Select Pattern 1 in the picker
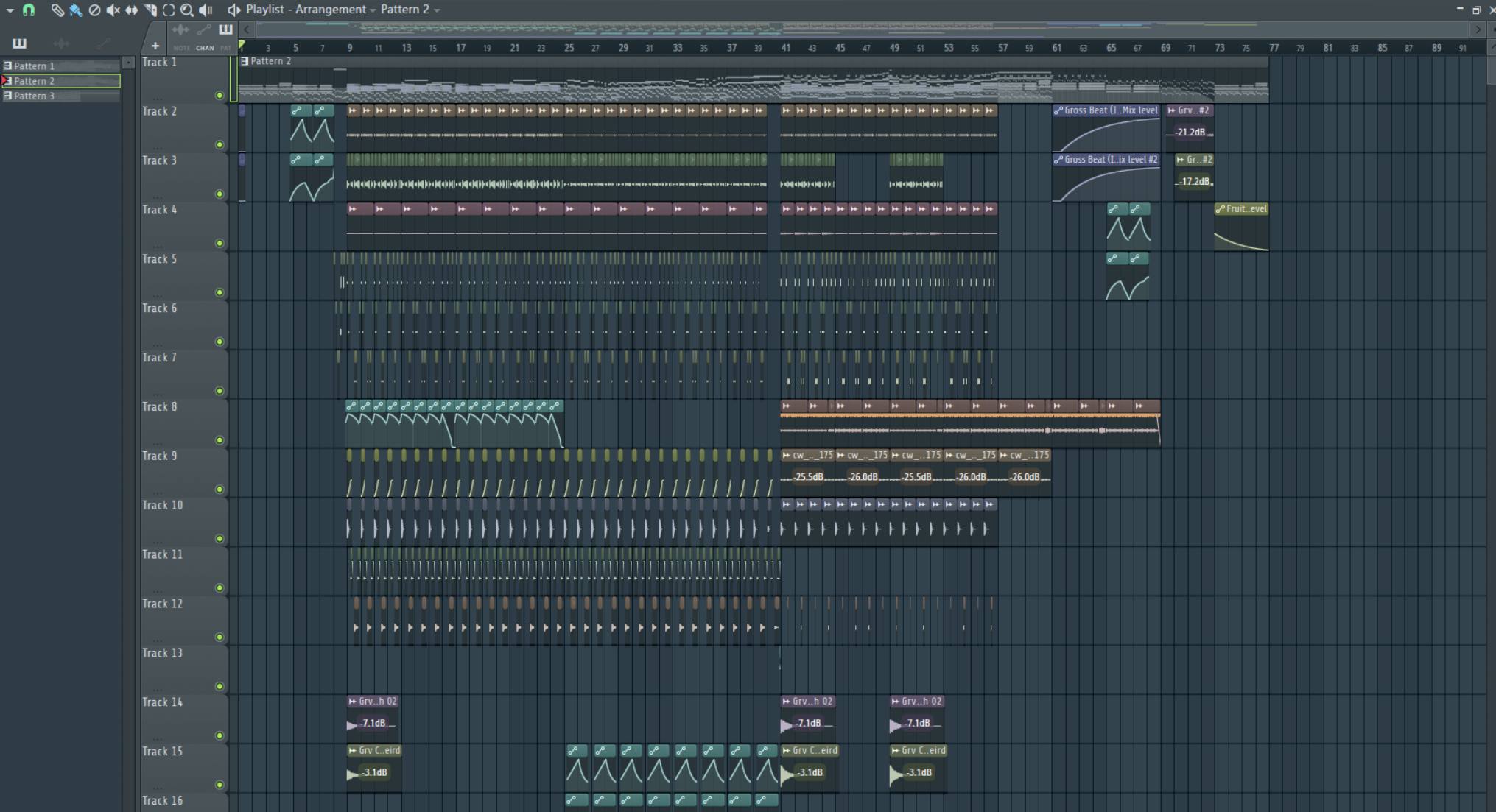 [x=35, y=66]
